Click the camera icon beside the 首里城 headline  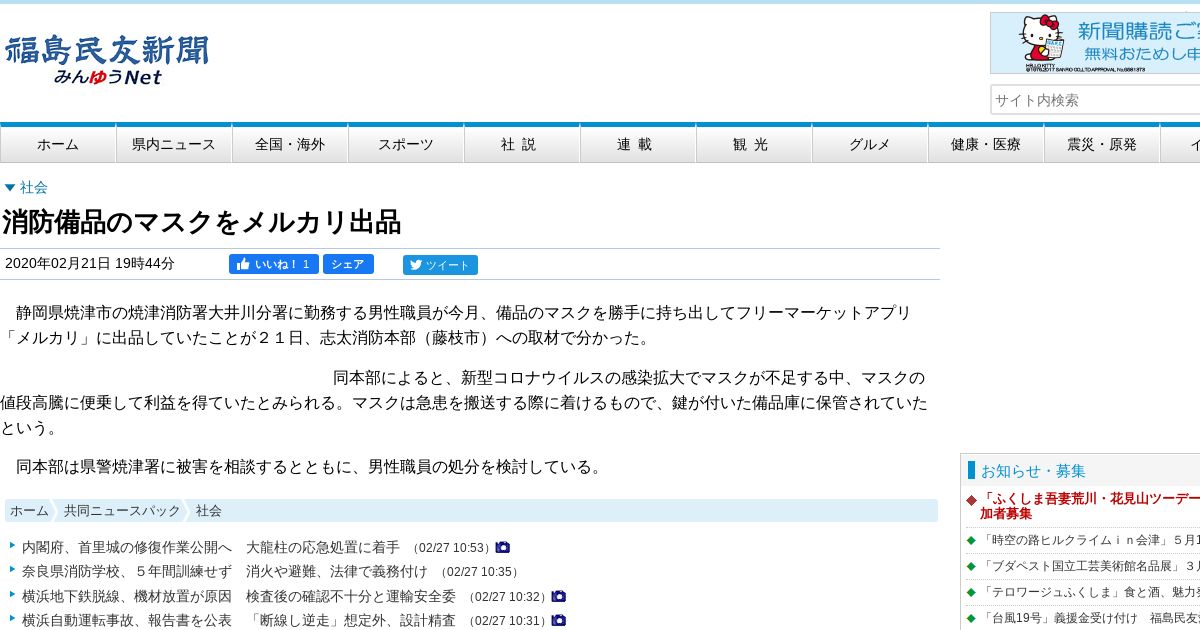click(503, 547)
